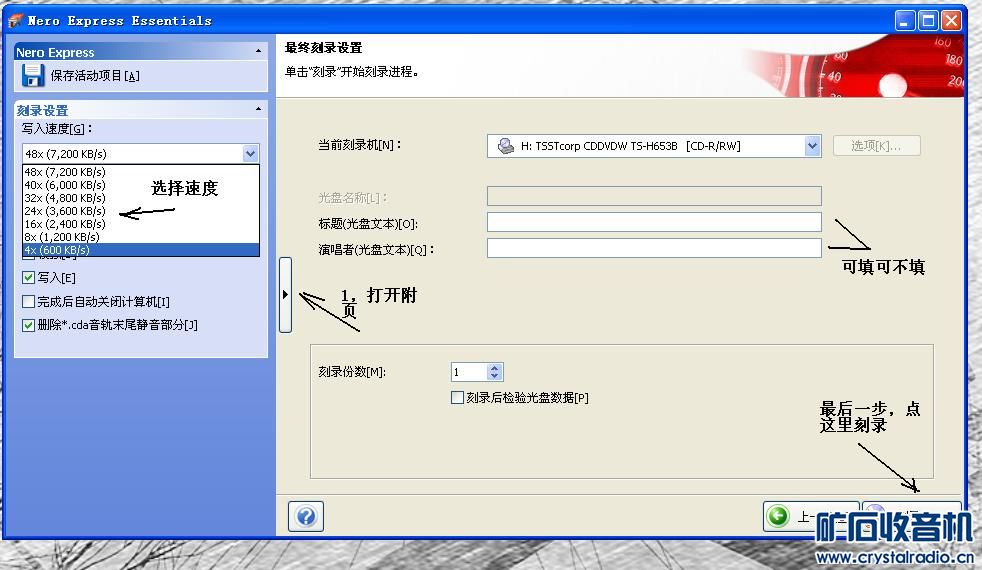Click into the 标题(光盘文本) input field
982x570 pixels.
point(654,222)
